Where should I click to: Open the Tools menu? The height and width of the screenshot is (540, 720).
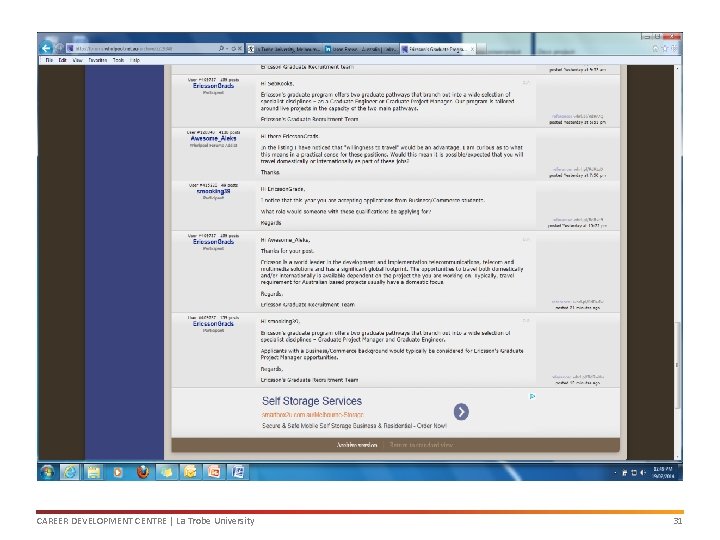118,60
